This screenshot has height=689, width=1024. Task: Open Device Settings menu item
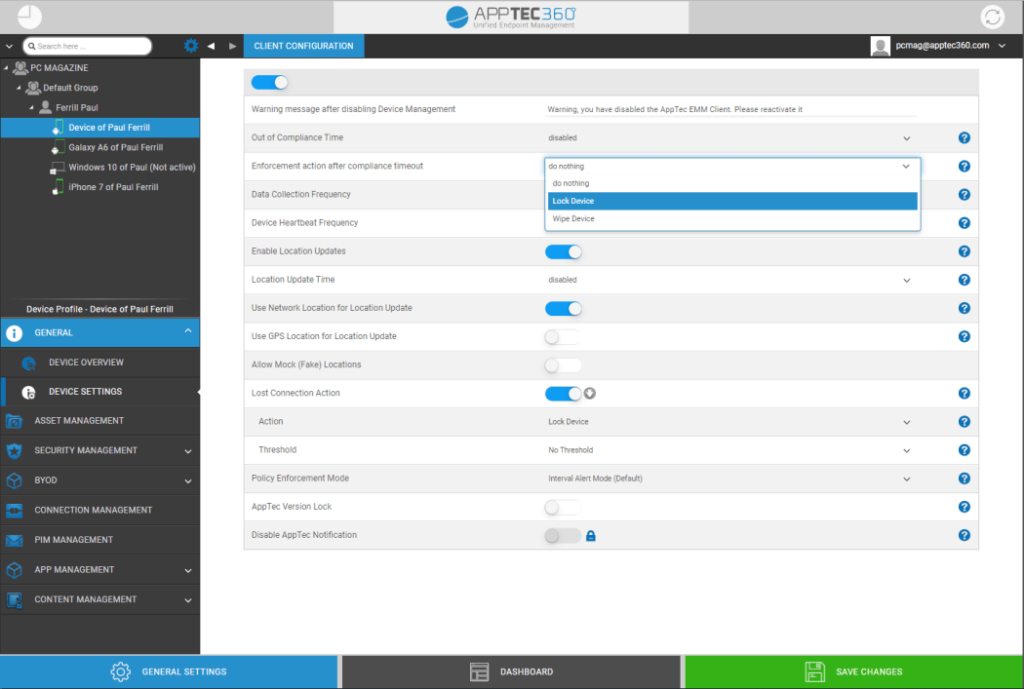tap(100, 392)
